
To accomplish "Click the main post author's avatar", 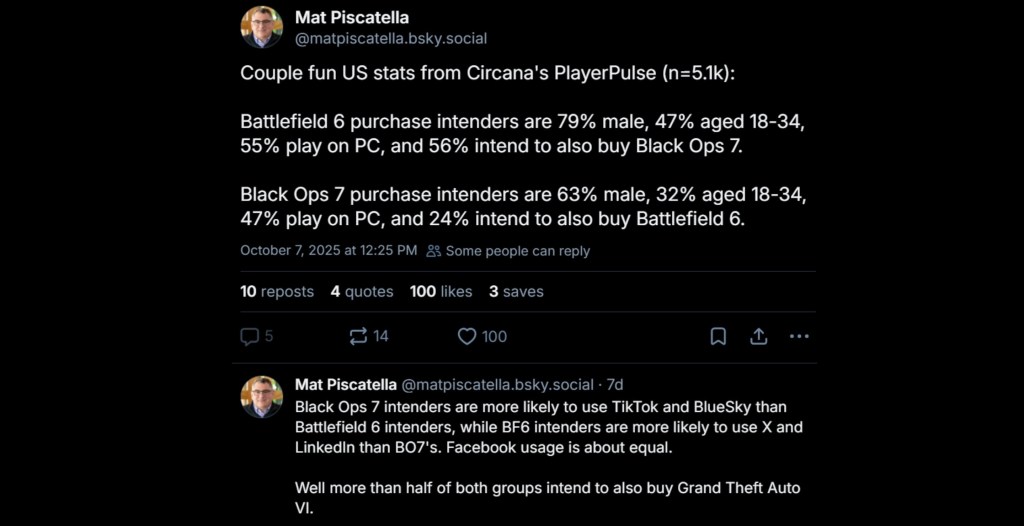I will pyautogui.click(x=262, y=27).
